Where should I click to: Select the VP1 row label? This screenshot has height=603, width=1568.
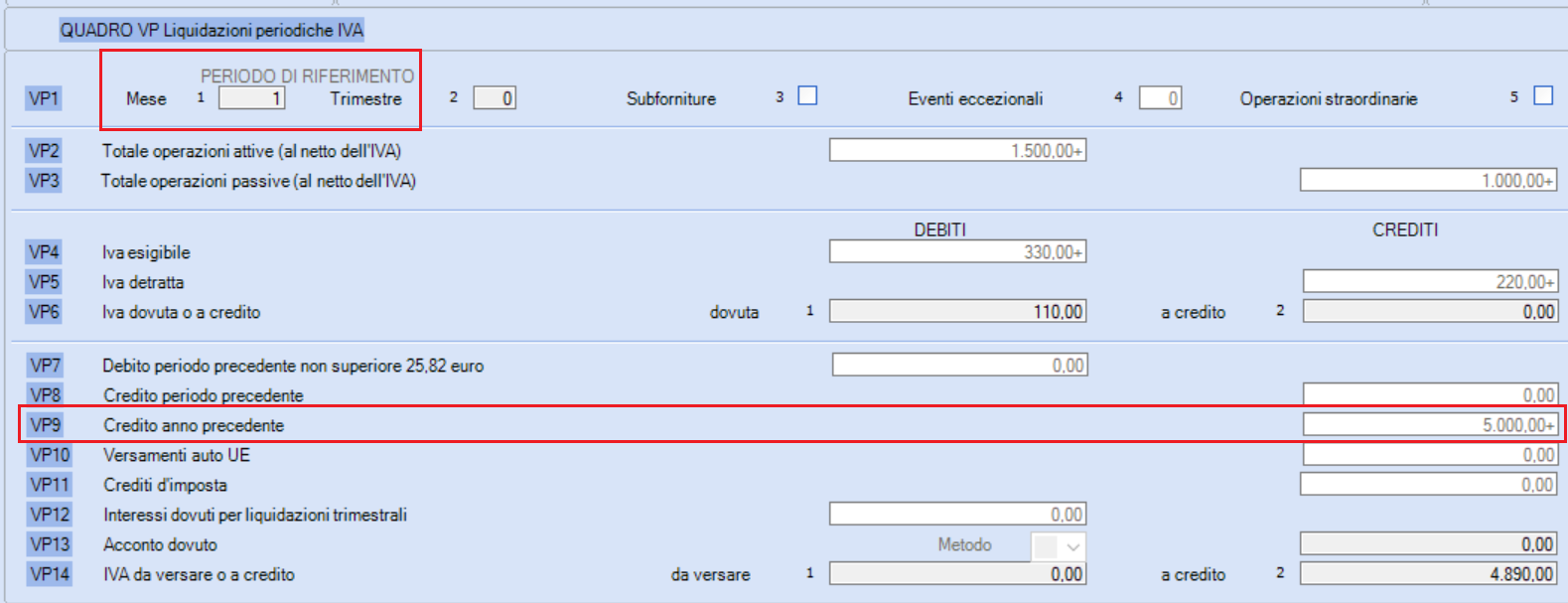pyautogui.click(x=44, y=97)
